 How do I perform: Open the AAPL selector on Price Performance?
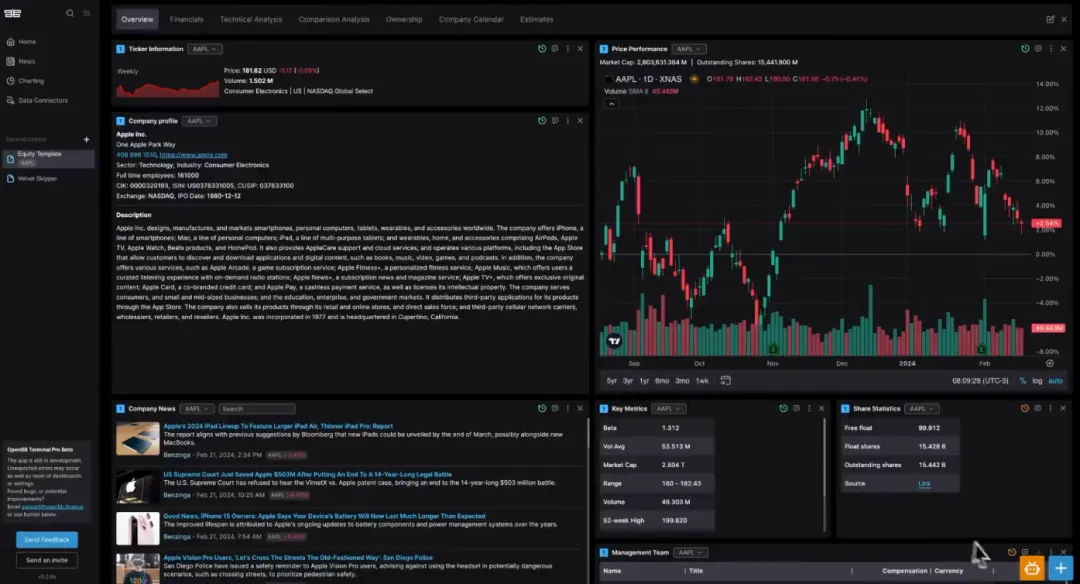point(688,48)
